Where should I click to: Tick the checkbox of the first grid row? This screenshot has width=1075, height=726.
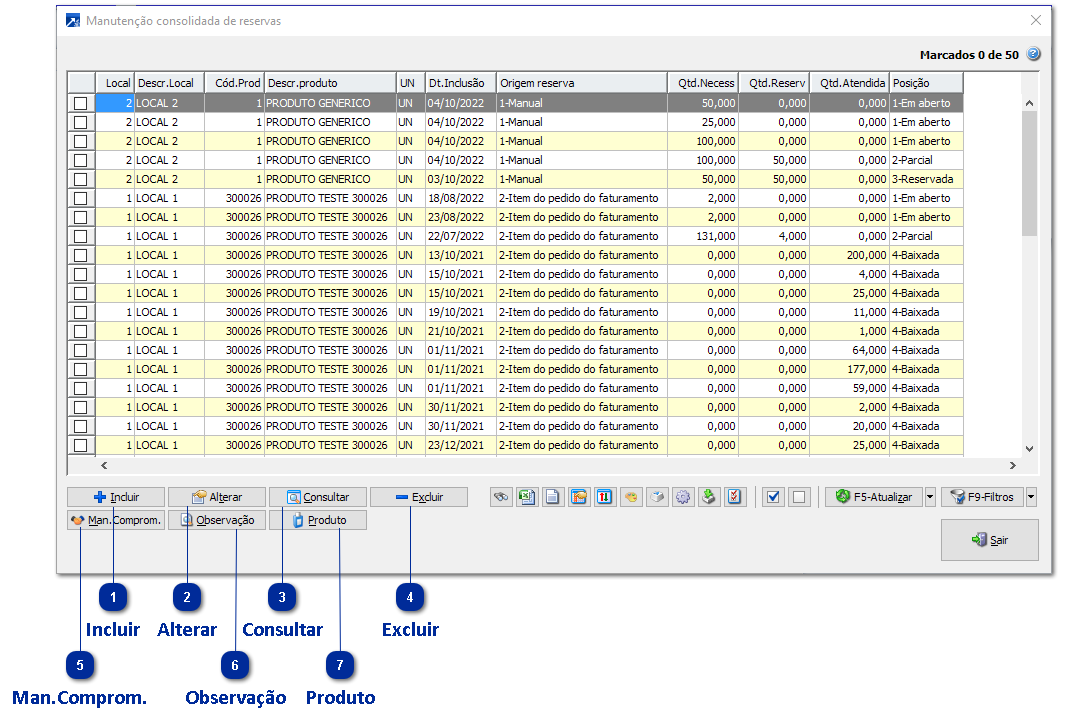tap(80, 103)
